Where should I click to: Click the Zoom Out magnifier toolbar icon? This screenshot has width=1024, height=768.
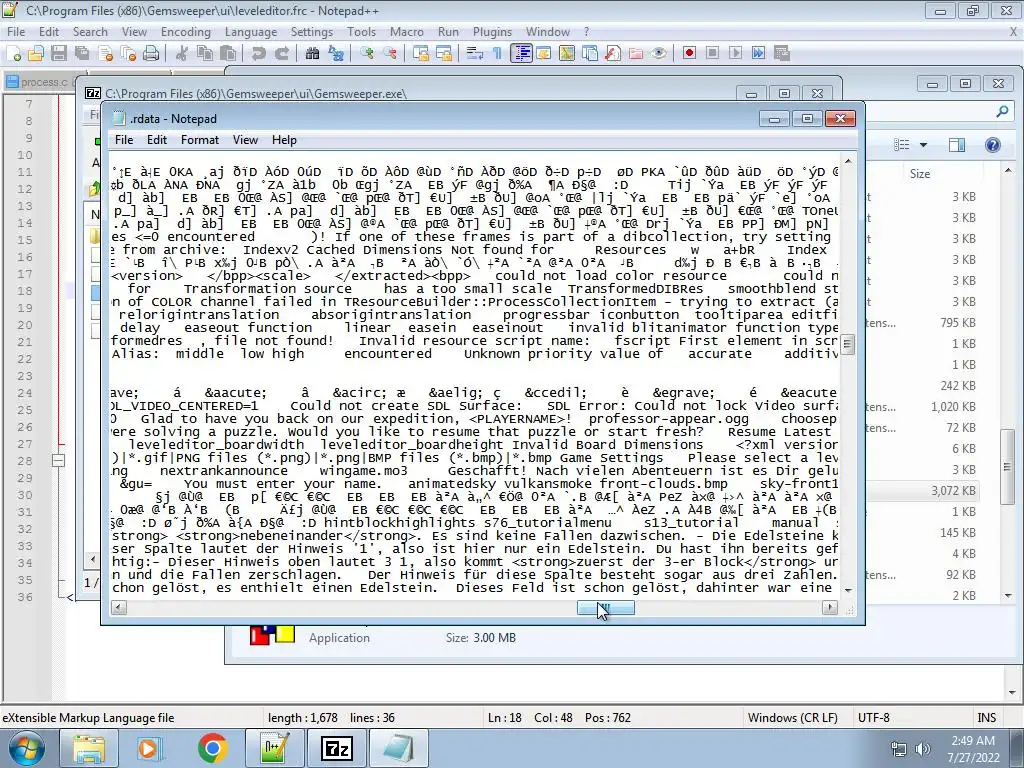pos(390,54)
